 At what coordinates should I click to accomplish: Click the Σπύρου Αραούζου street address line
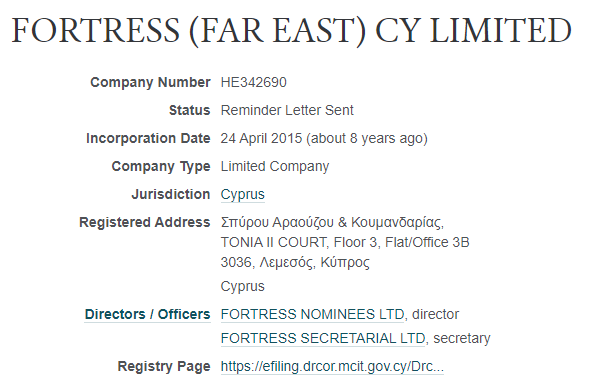332,222
